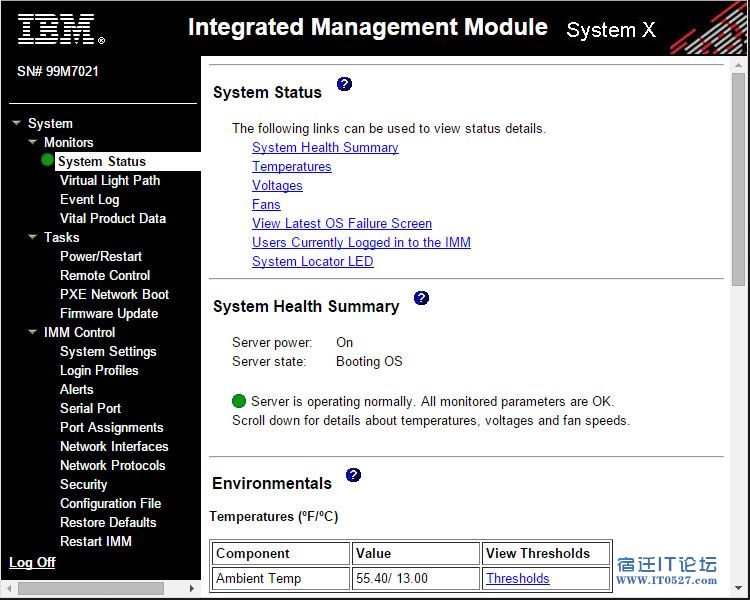This screenshot has width=750, height=600.
Task: Collapse the Tasks tree section
Action: coord(33,237)
